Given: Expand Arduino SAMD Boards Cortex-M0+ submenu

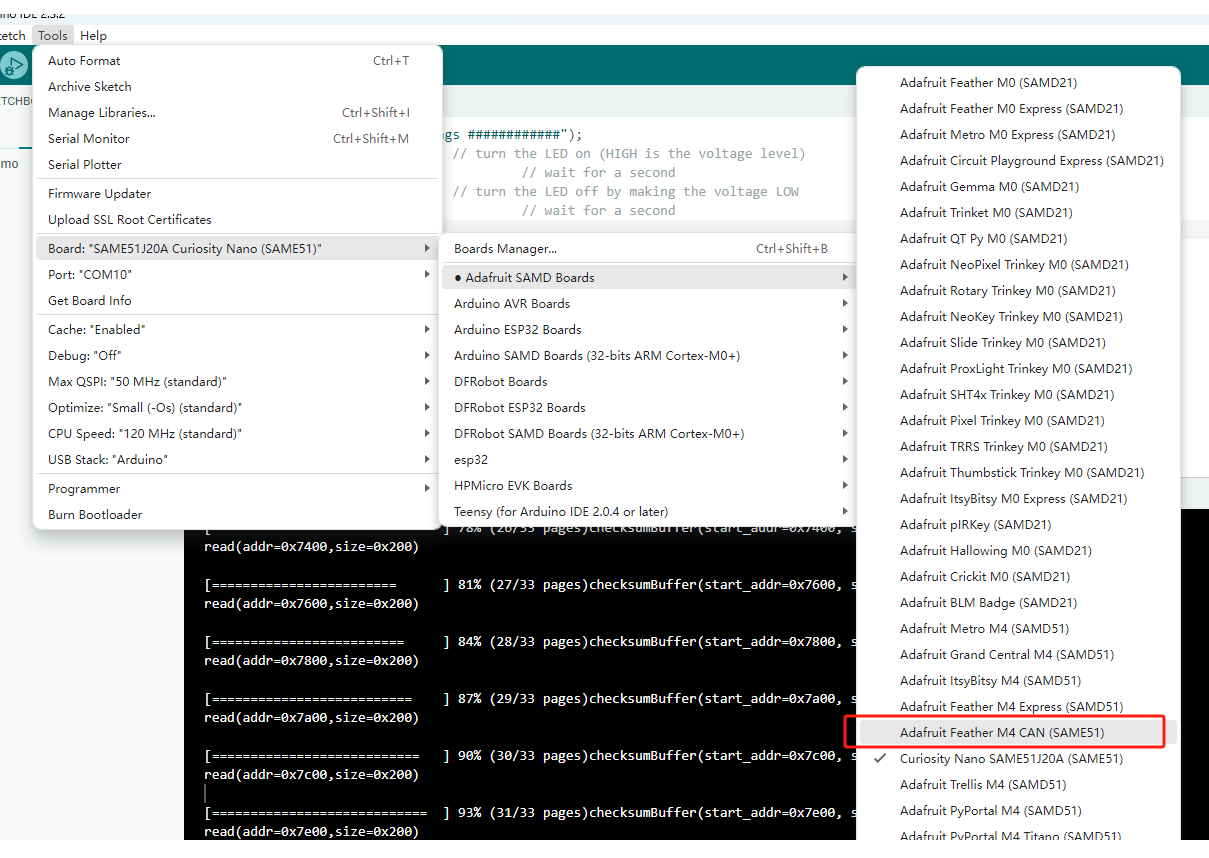Looking at the screenshot, I should (648, 356).
